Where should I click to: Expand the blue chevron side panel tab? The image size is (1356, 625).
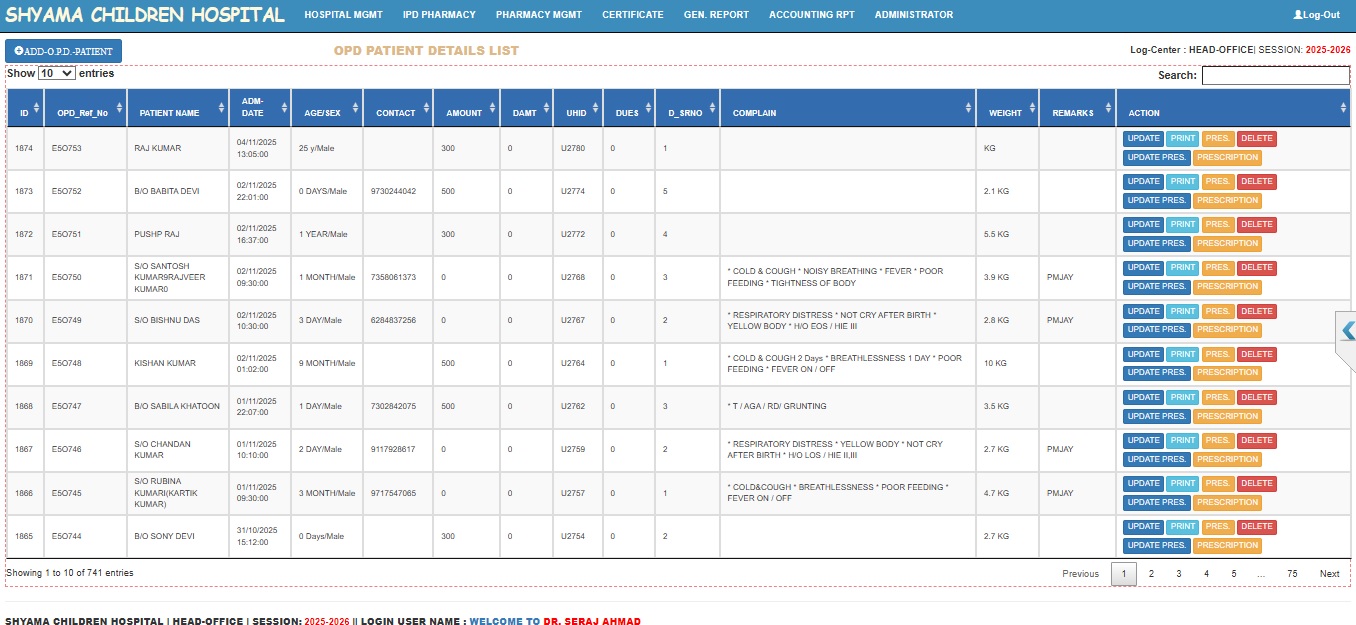click(x=1347, y=331)
